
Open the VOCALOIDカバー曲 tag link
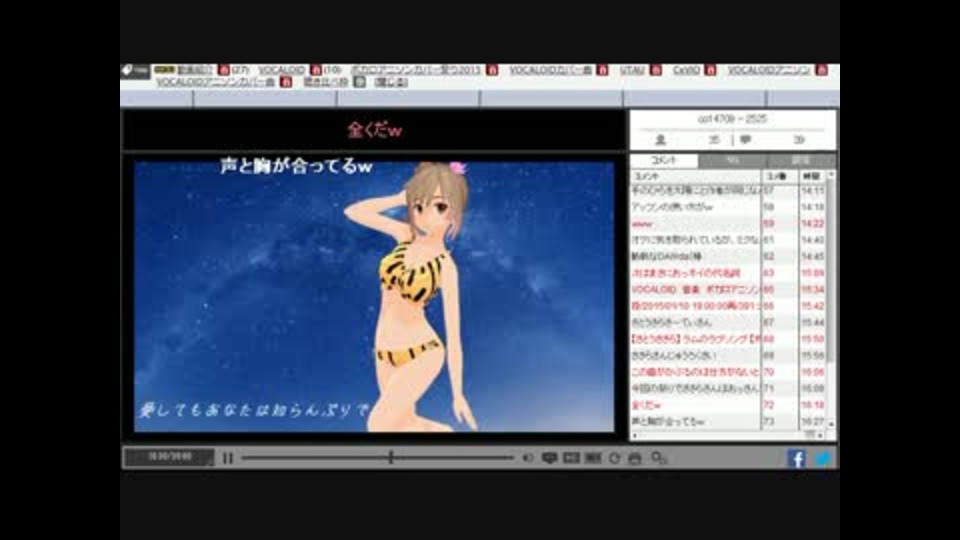[550, 70]
